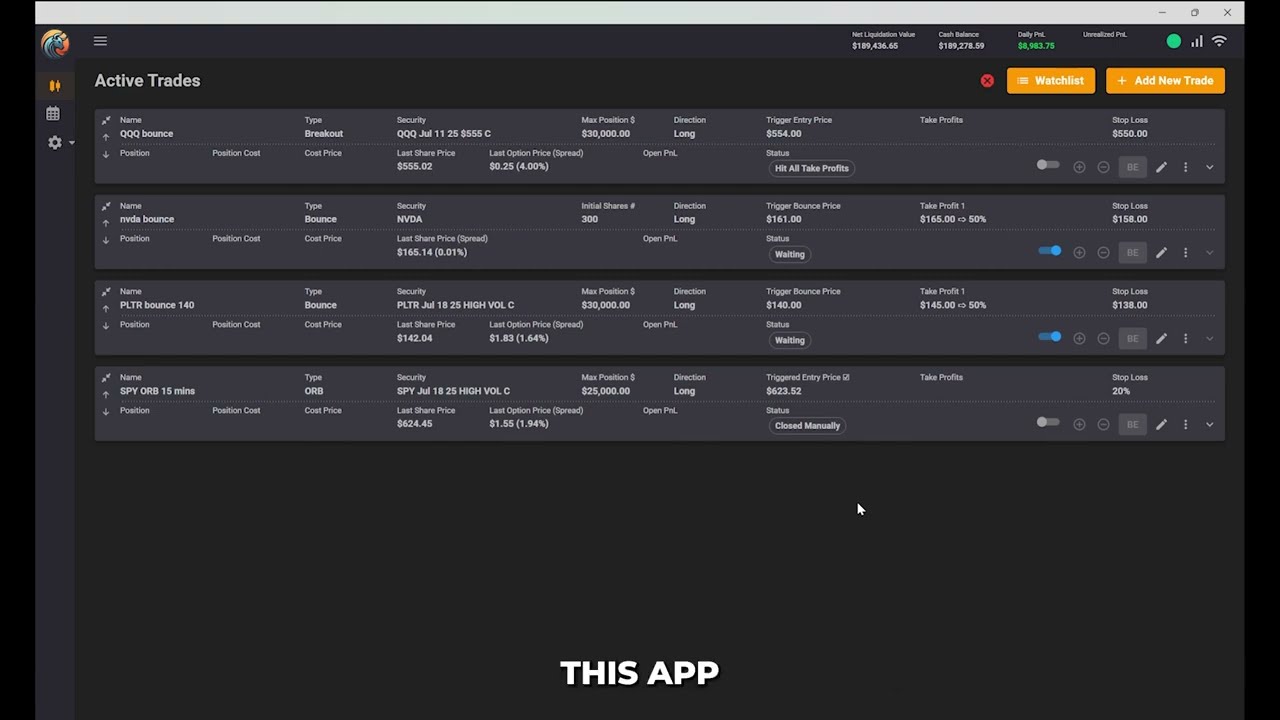
Task: Collapse the PLTR bounce 140 trade card
Action: coord(106,293)
